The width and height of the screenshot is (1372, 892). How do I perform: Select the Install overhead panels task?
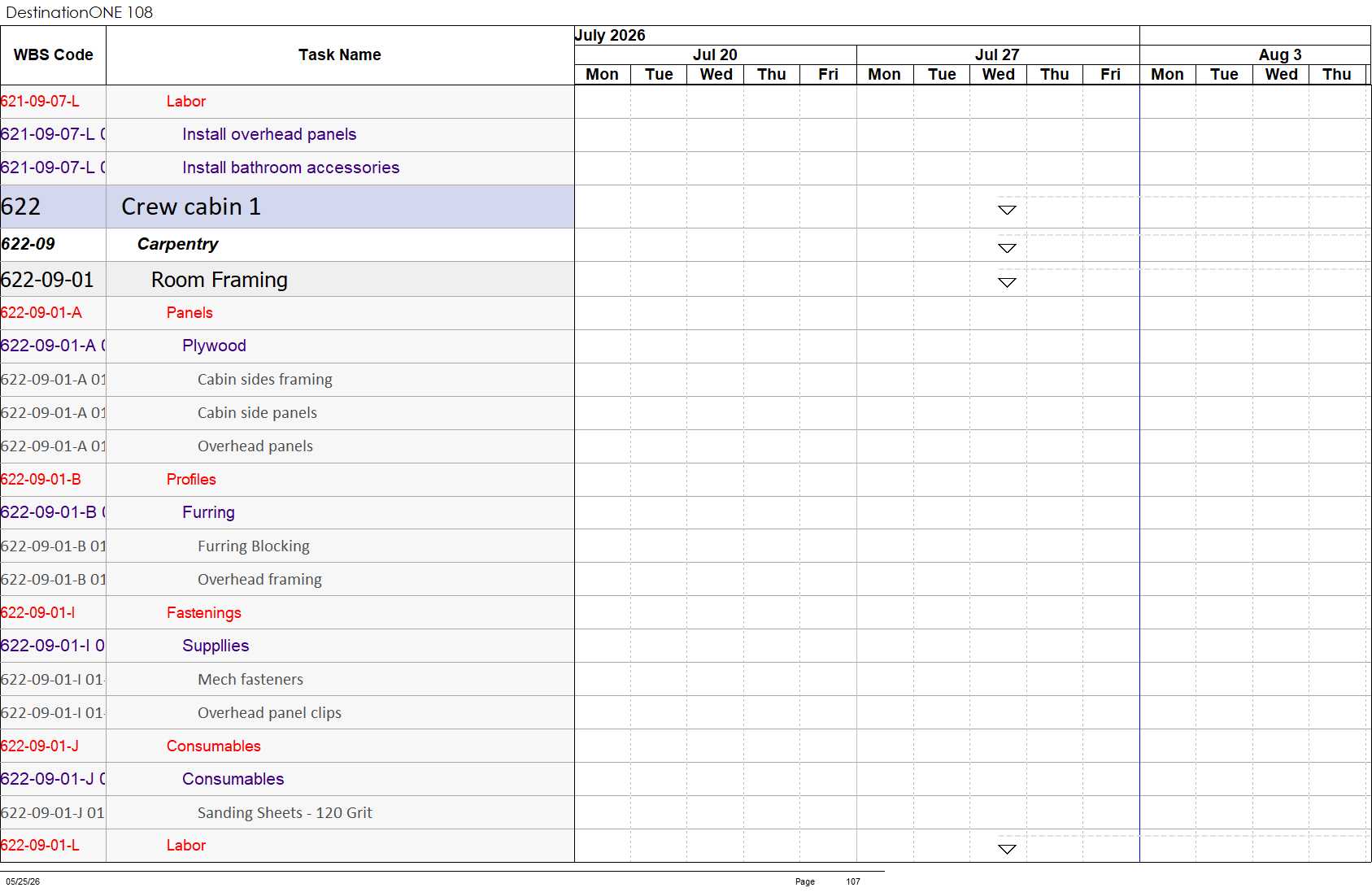287,134
